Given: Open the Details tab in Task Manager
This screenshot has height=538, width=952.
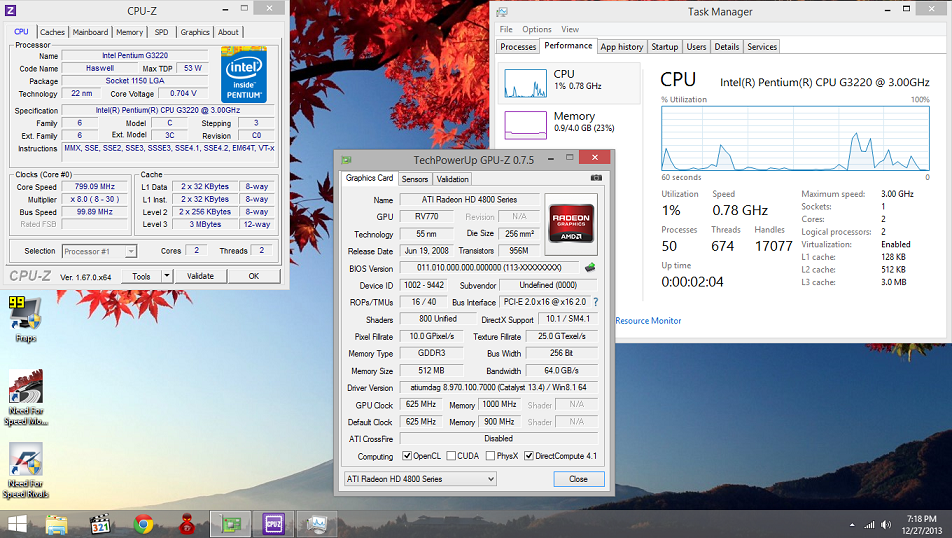Looking at the screenshot, I should pos(727,47).
